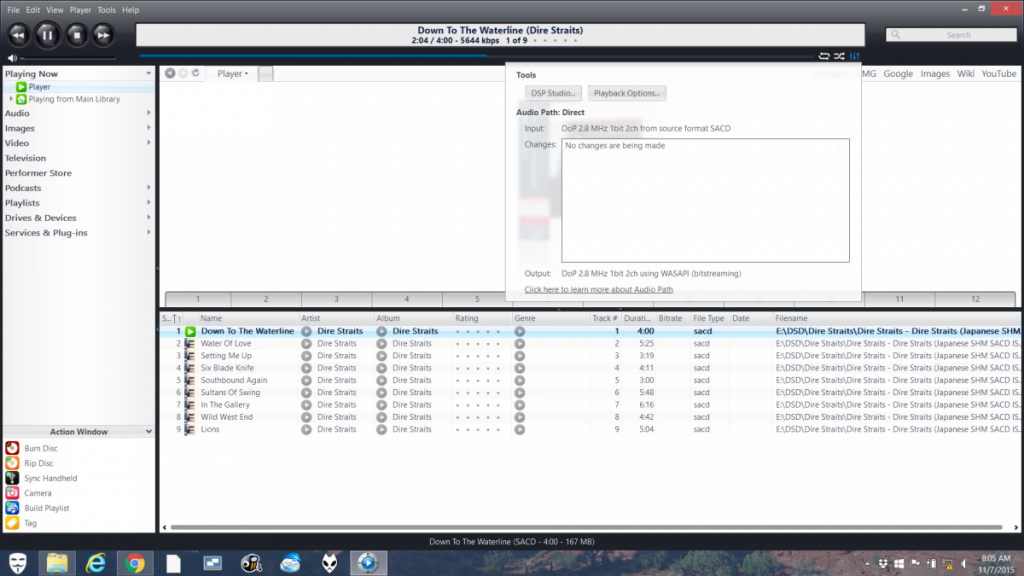Open the Player menu in menu bar
This screenshot has width=1024, height=576.
coord(80,10)
